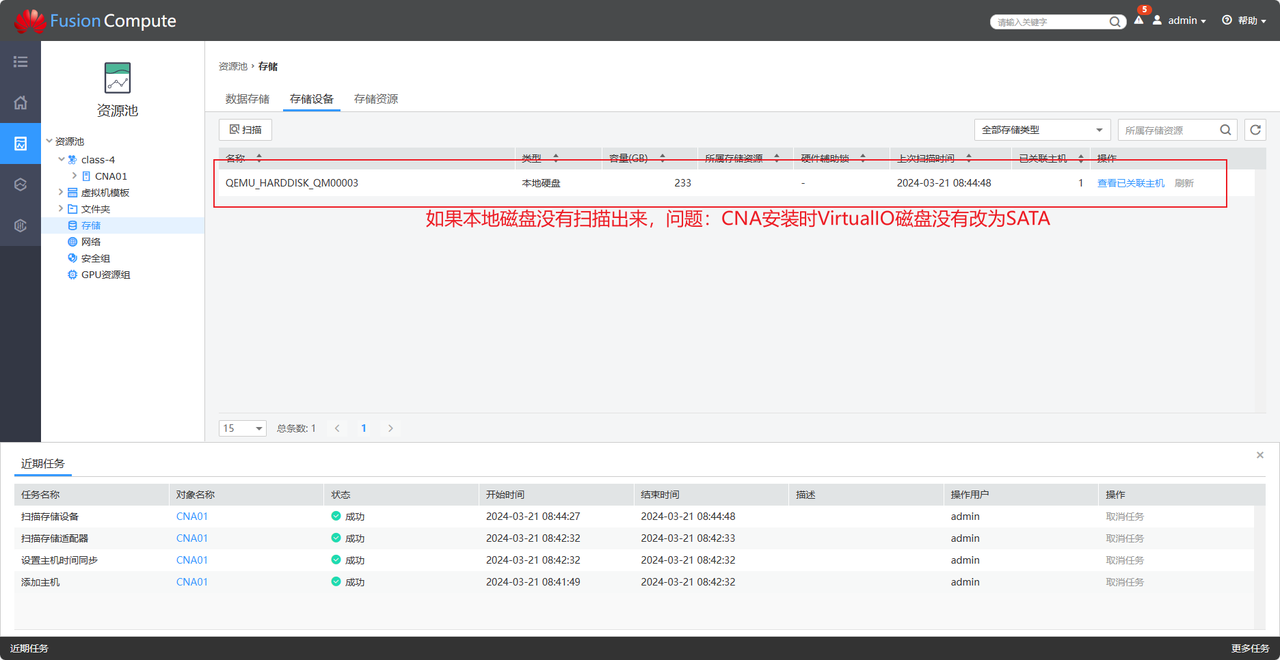Viewport: 1280px width, 660px height.
Task: Select 网络 in the navigation tree
Action: pos(90,242)
